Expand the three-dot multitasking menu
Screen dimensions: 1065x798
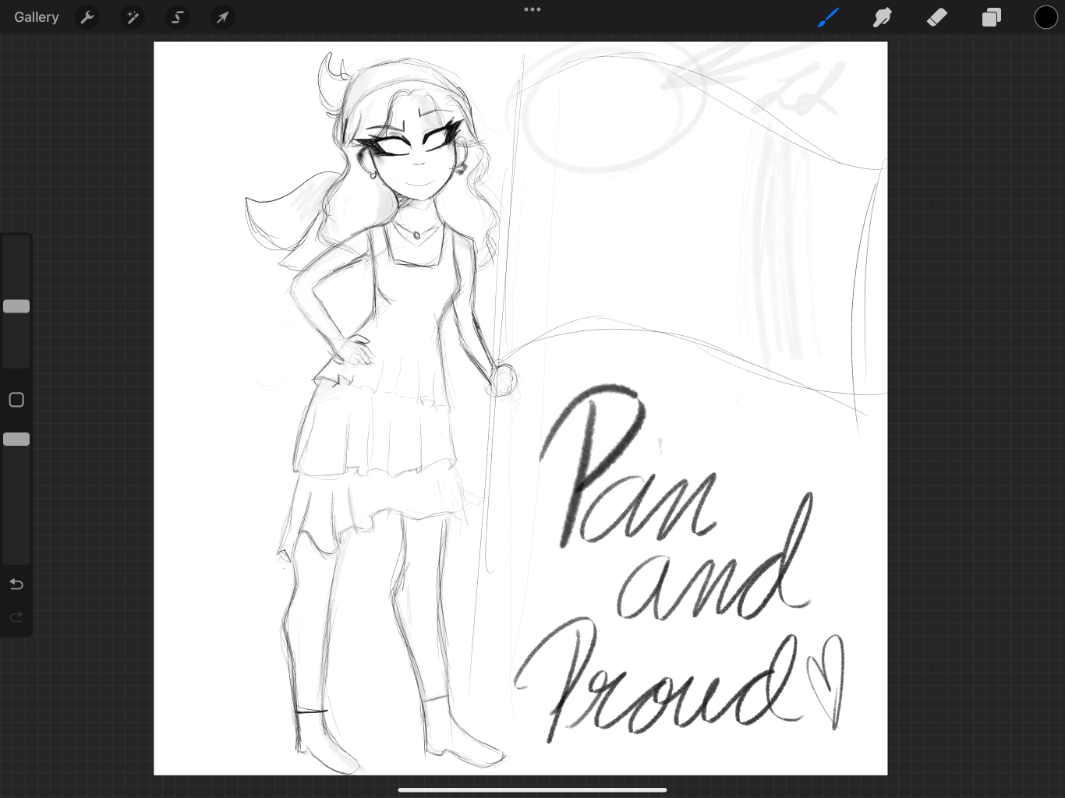532,10
